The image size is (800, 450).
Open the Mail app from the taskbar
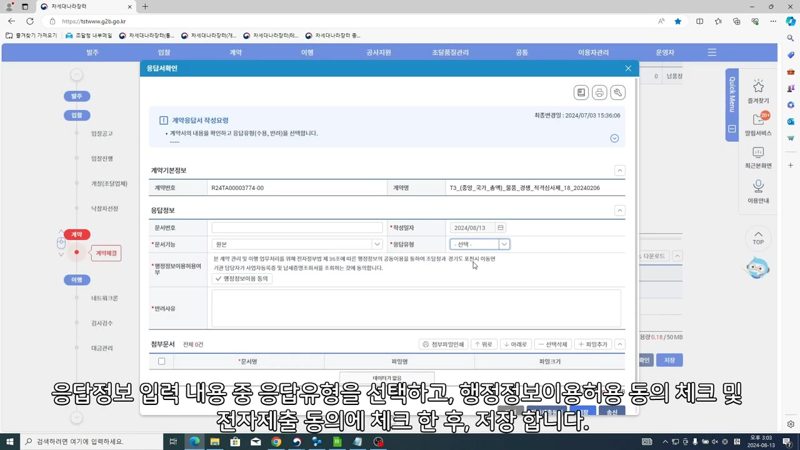tap(256, 441)
